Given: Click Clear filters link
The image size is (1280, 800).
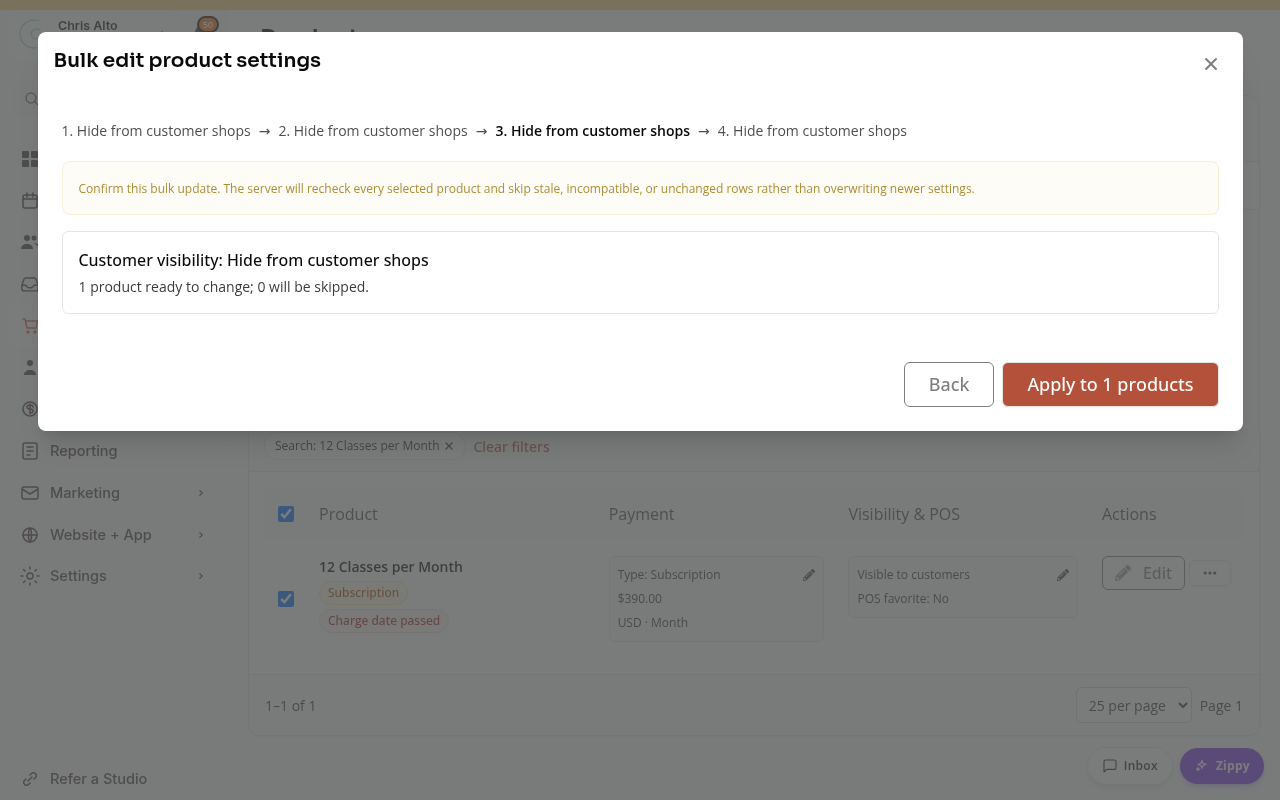Looking at the screenshot, I should (511, 447).
